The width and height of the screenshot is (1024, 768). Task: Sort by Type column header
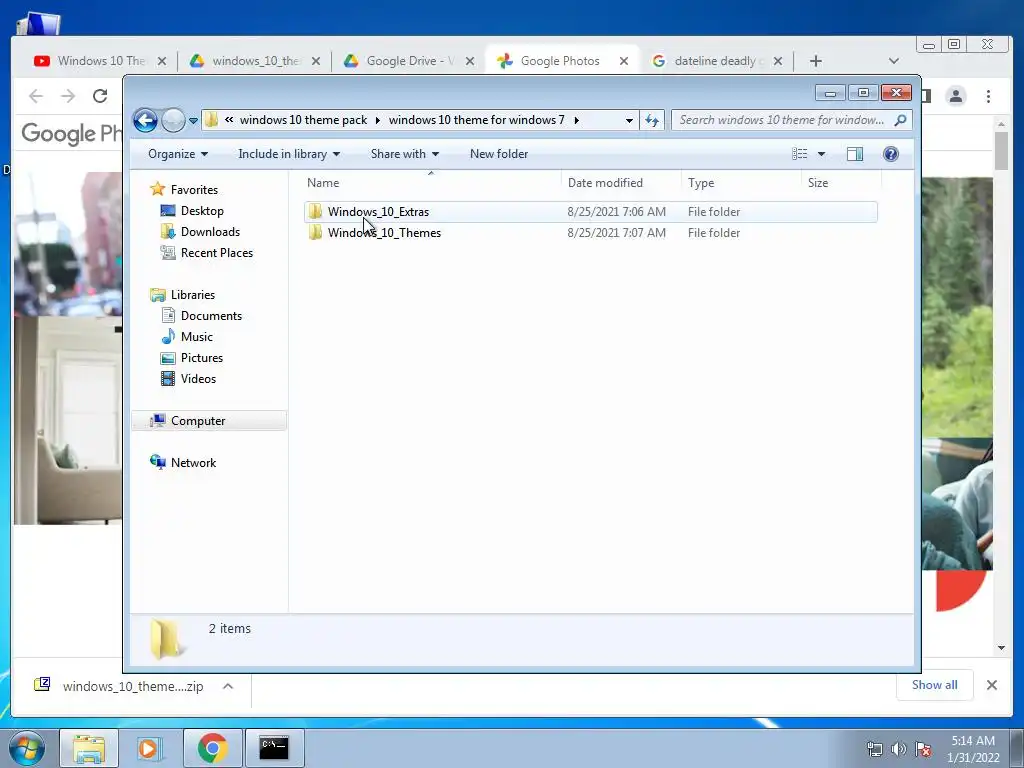tap(741, 183)
